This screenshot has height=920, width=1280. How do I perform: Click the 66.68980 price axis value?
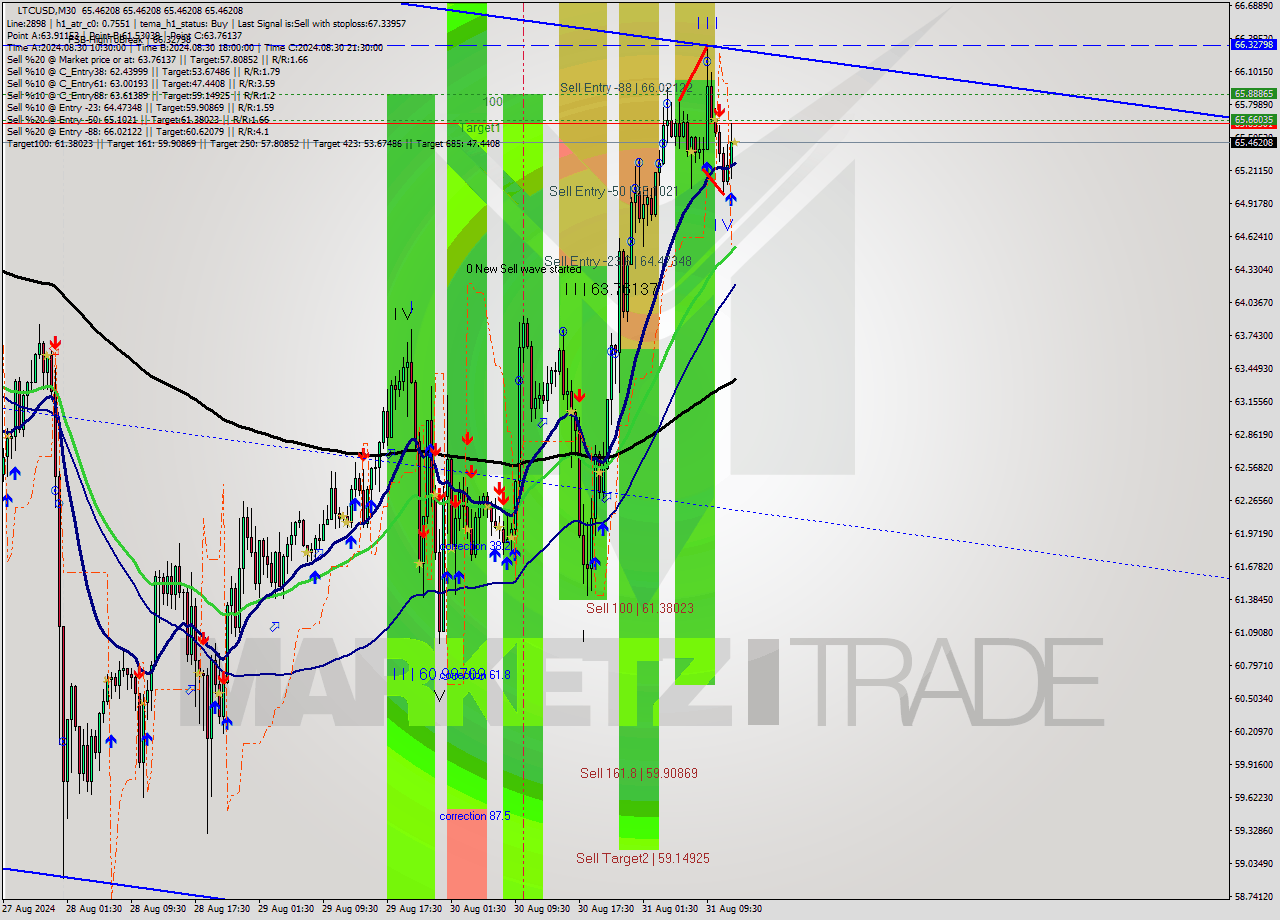click(x=1254, y=6)
